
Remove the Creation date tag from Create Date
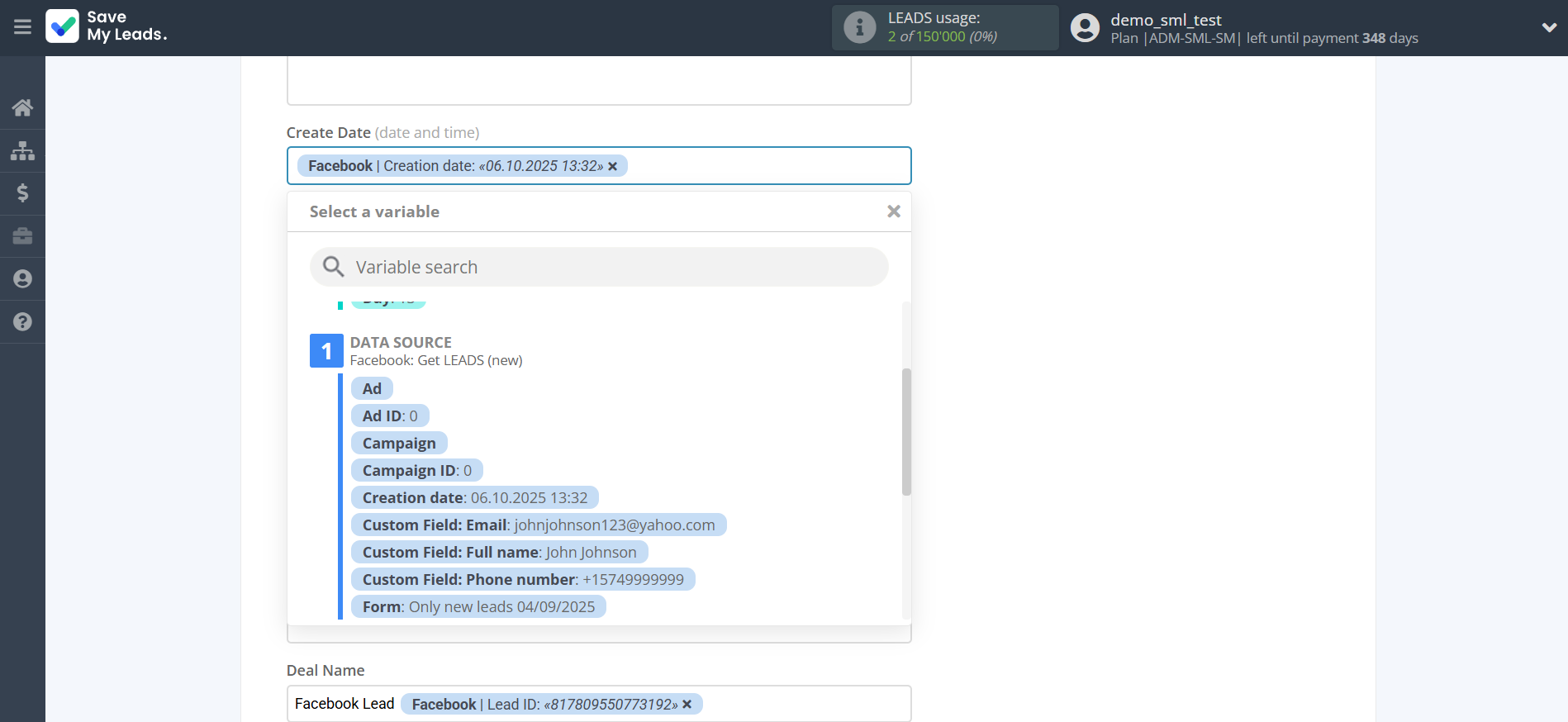coord(613,166)
